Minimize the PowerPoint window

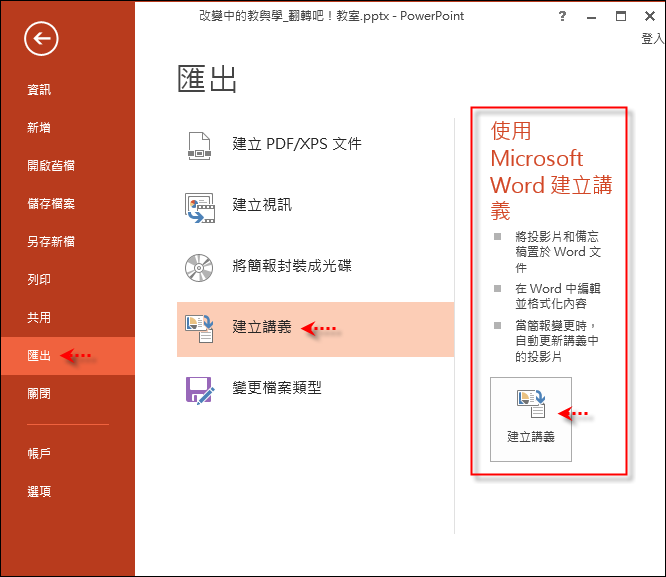(591, 17)
